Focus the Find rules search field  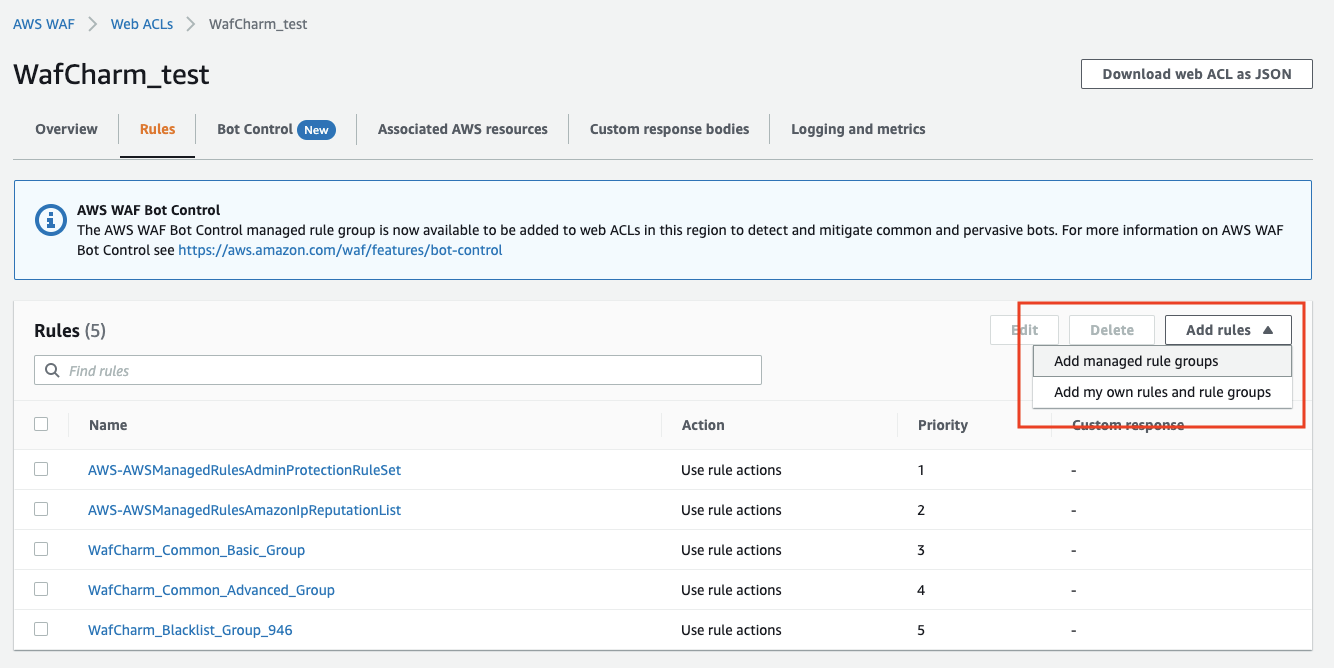[x=398, y=370]
